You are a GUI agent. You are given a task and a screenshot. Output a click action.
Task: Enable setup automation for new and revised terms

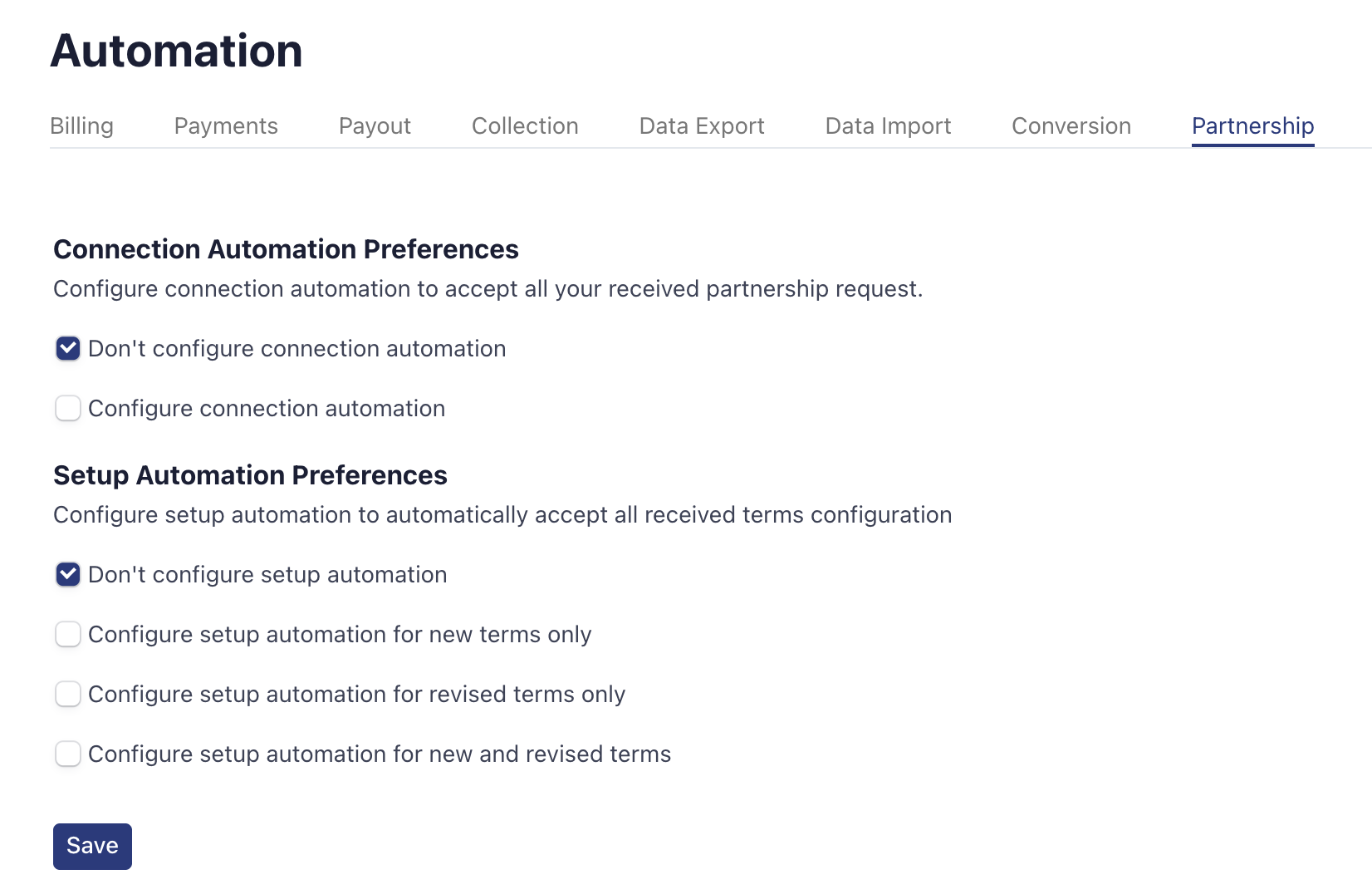pos(68,754)
